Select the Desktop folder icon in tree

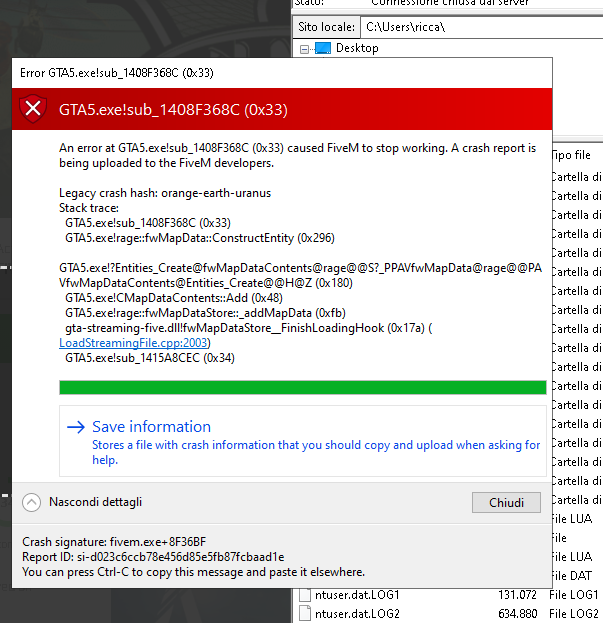(x=323, y=48)
